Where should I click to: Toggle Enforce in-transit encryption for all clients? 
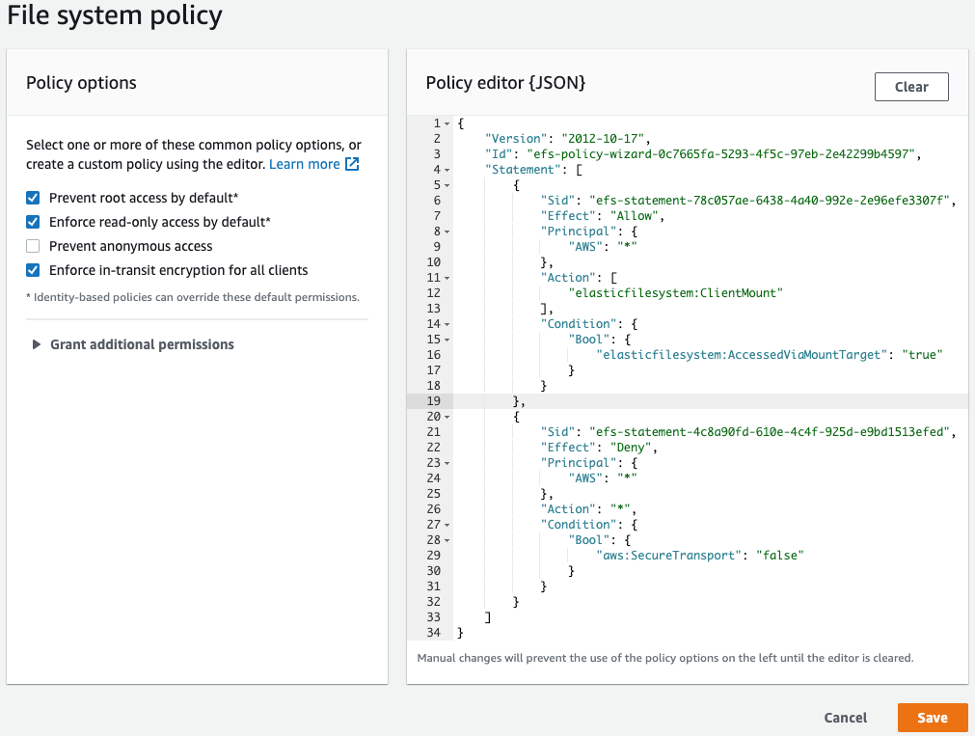point(33,270)
